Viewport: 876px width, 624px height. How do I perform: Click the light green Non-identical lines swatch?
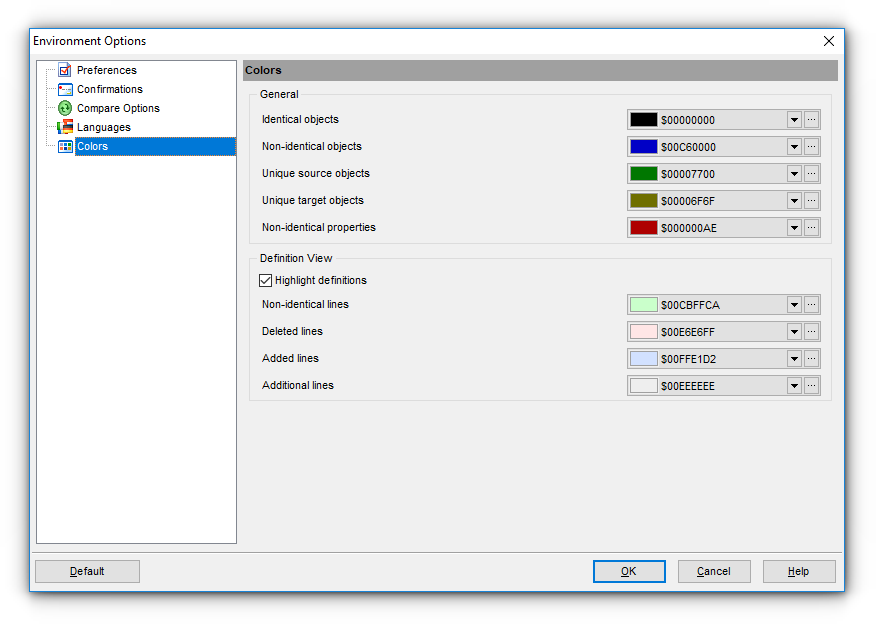(644, 304)
